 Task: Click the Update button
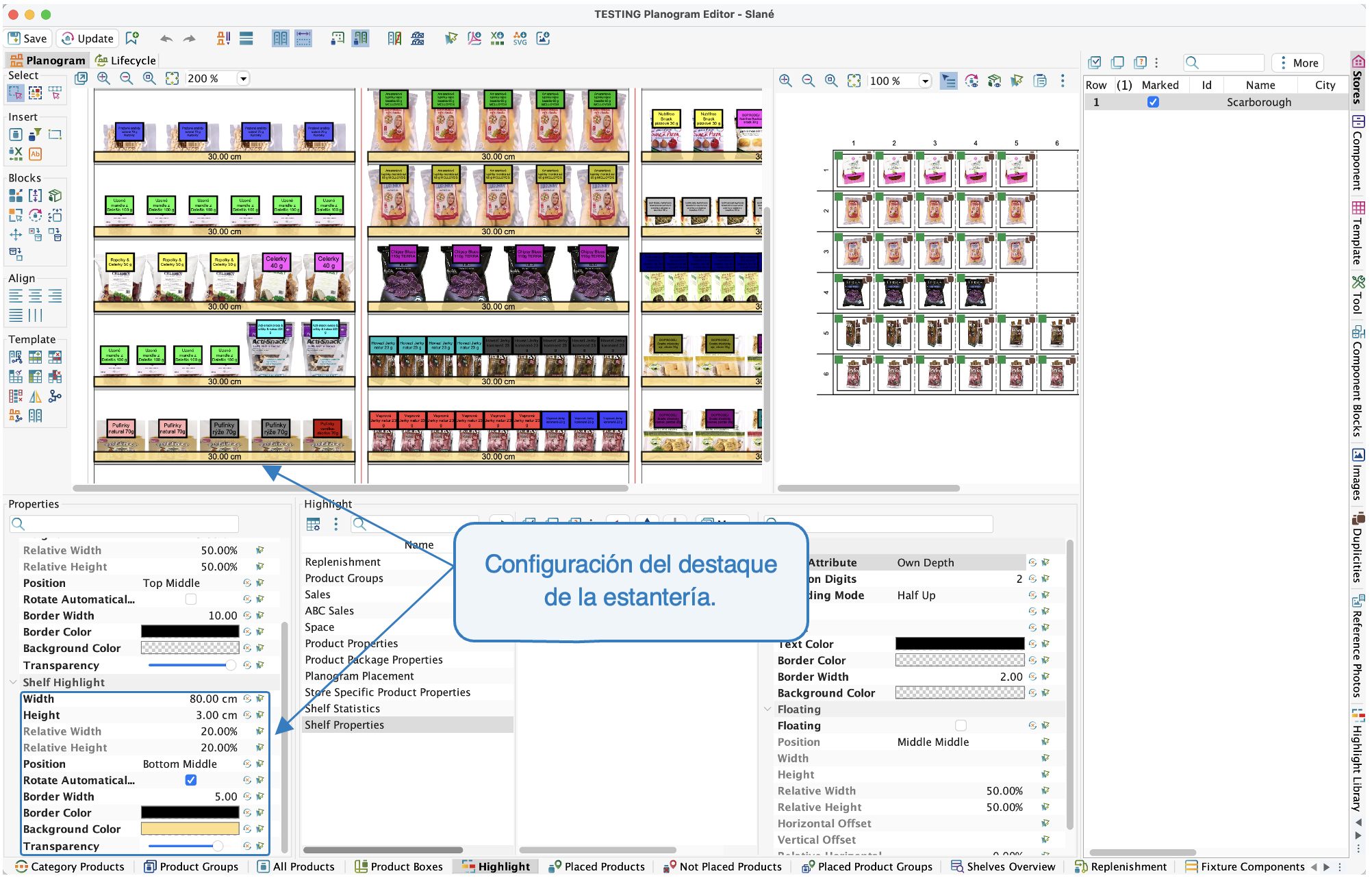88,38
